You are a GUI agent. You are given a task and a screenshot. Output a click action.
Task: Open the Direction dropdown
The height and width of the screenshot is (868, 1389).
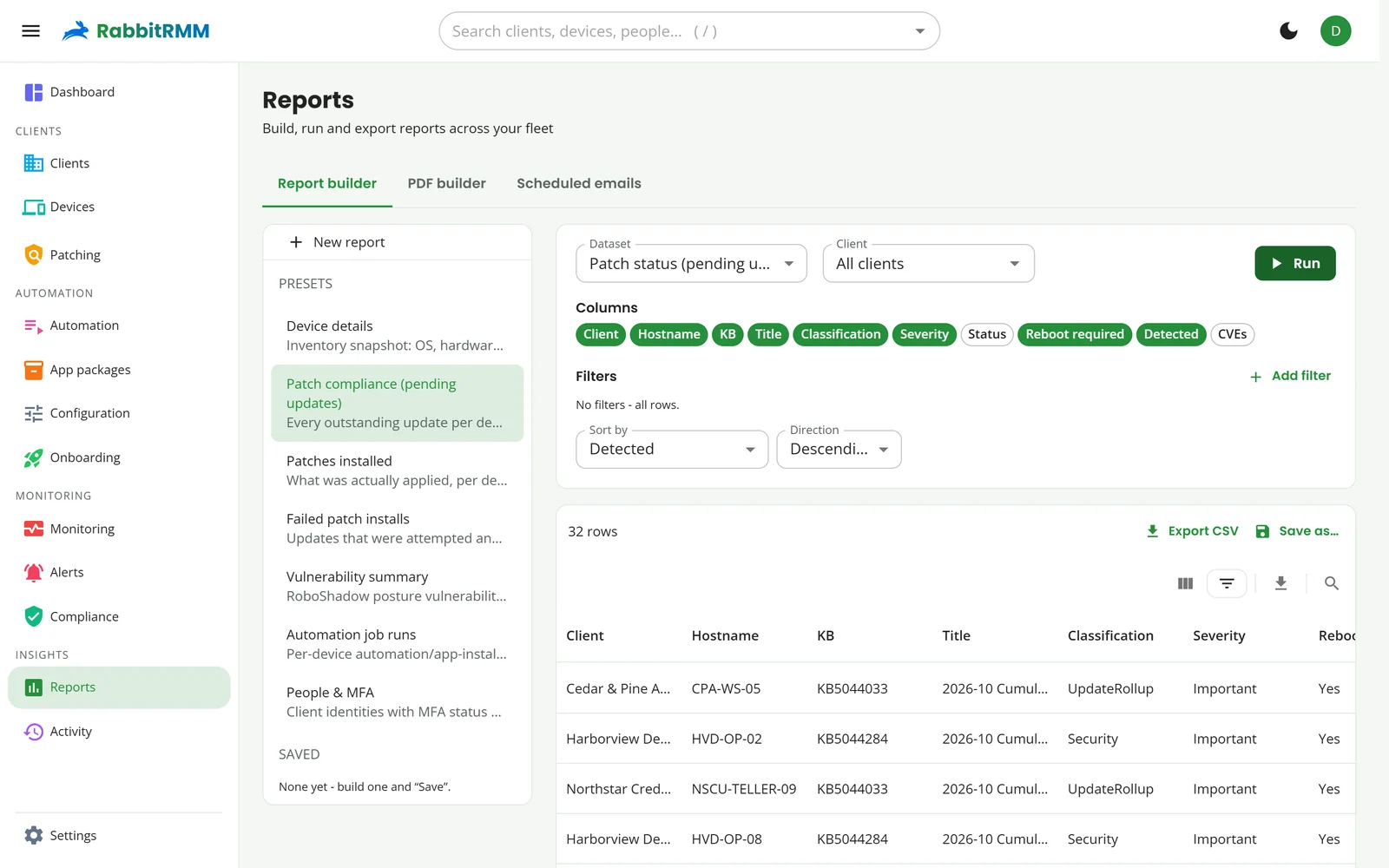[839, 450]
